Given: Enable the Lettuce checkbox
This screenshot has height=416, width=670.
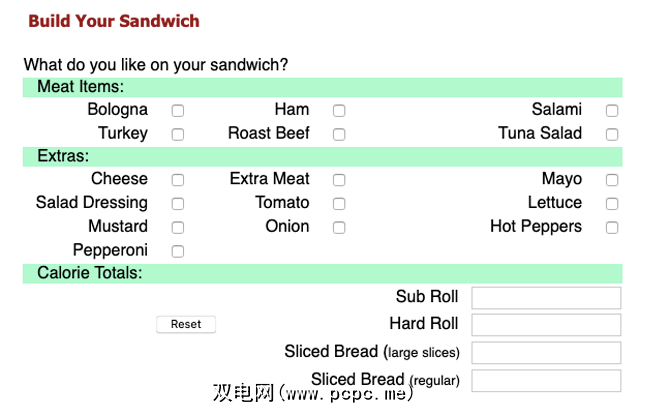Looking at the screenshot, I should 612,204.
